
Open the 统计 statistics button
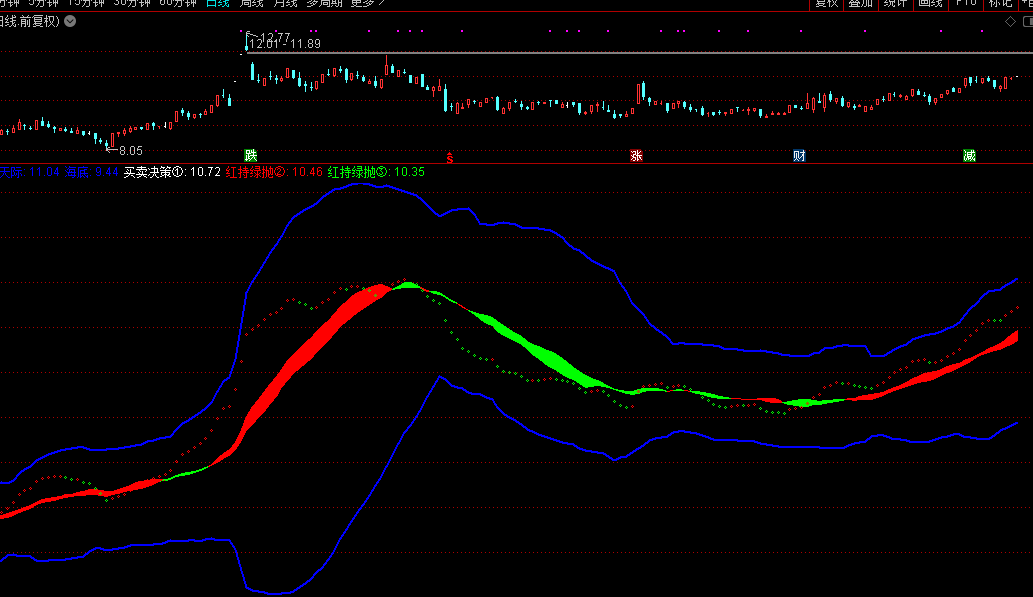click(895, 3)
